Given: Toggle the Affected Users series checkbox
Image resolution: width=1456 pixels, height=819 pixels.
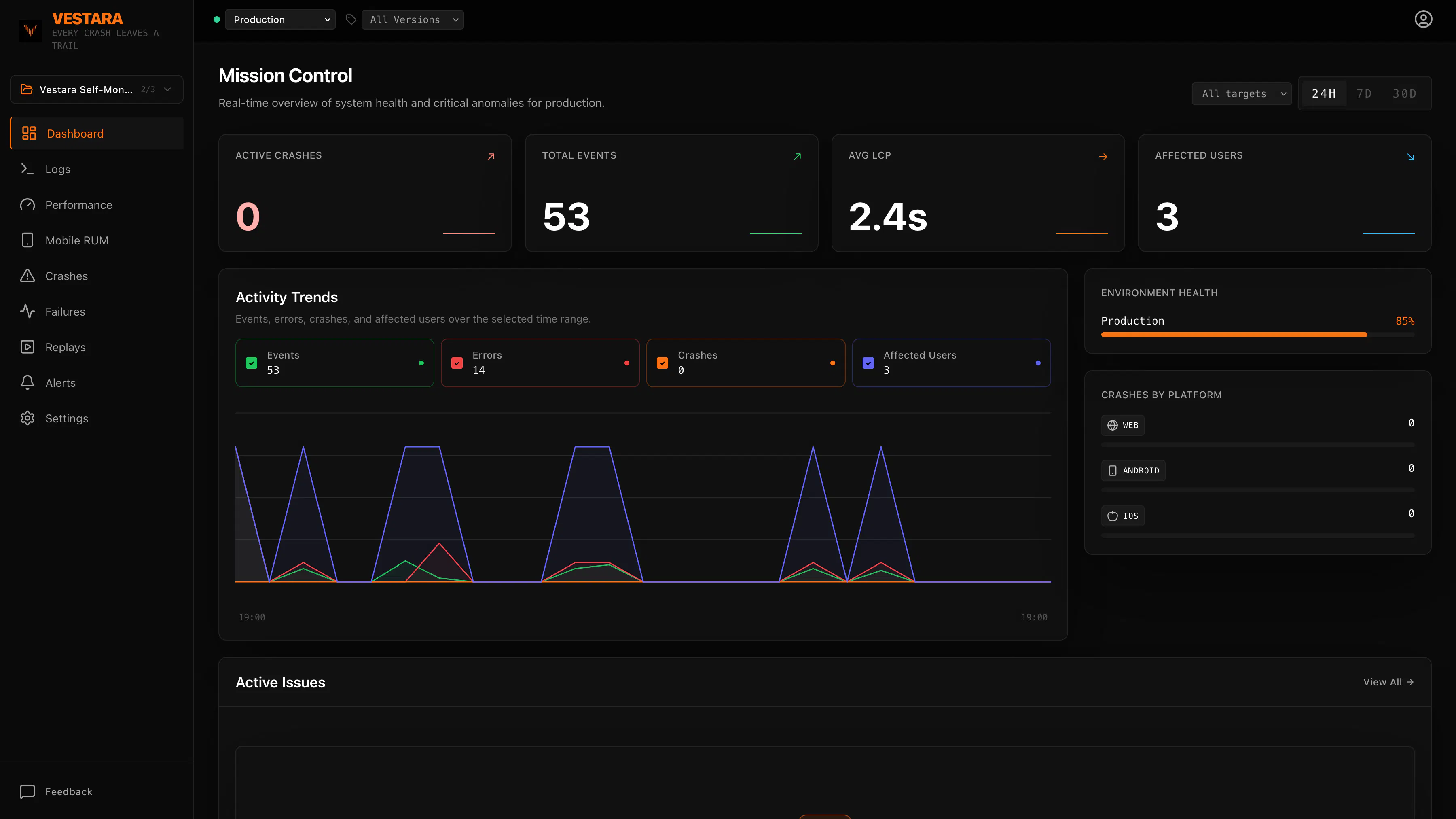Looking at the screenshot, I should (x=868, y=363).
